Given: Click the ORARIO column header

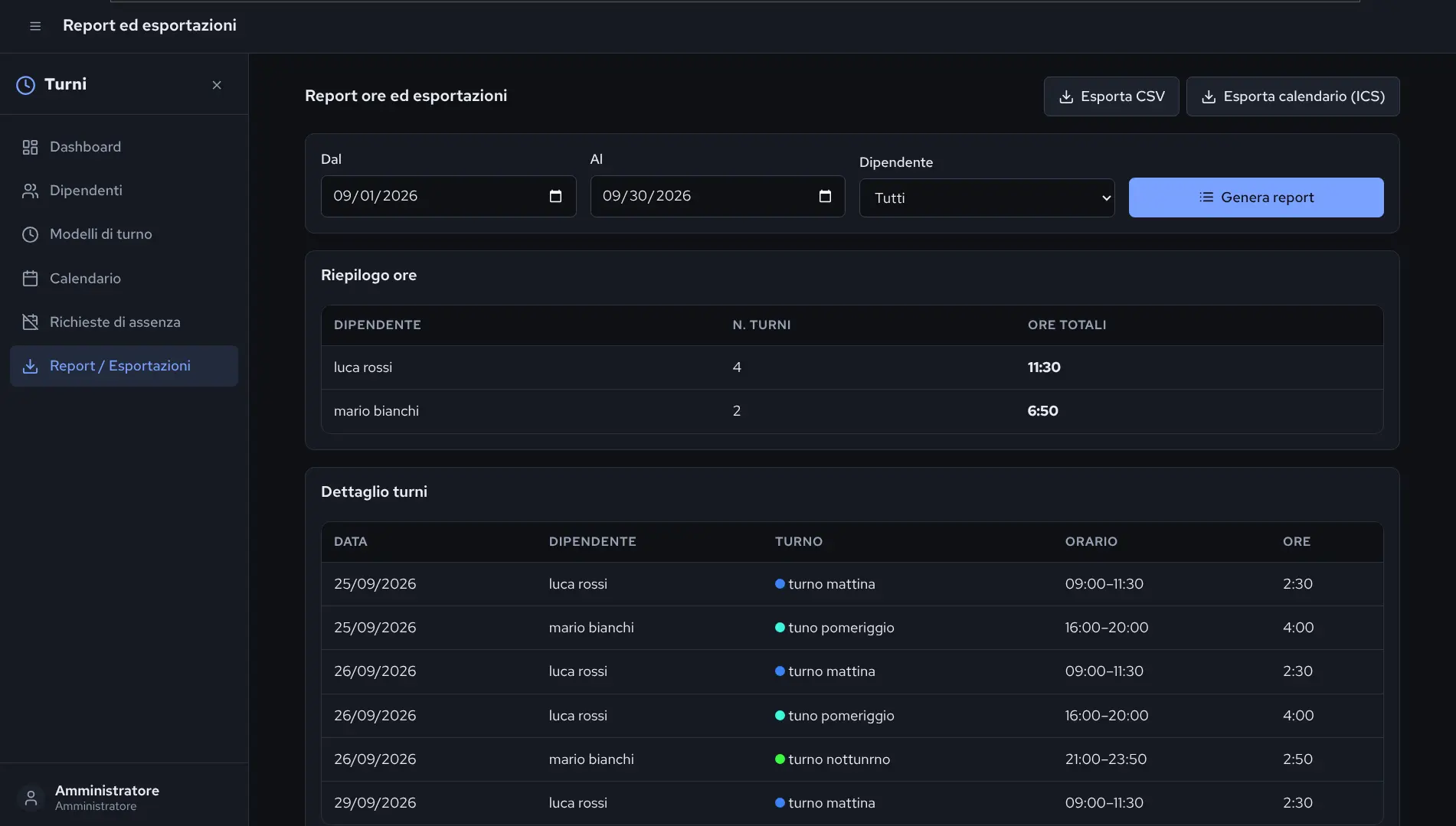Looking at the screenshot, I should pyautogui.click(x=1091, y=541).
